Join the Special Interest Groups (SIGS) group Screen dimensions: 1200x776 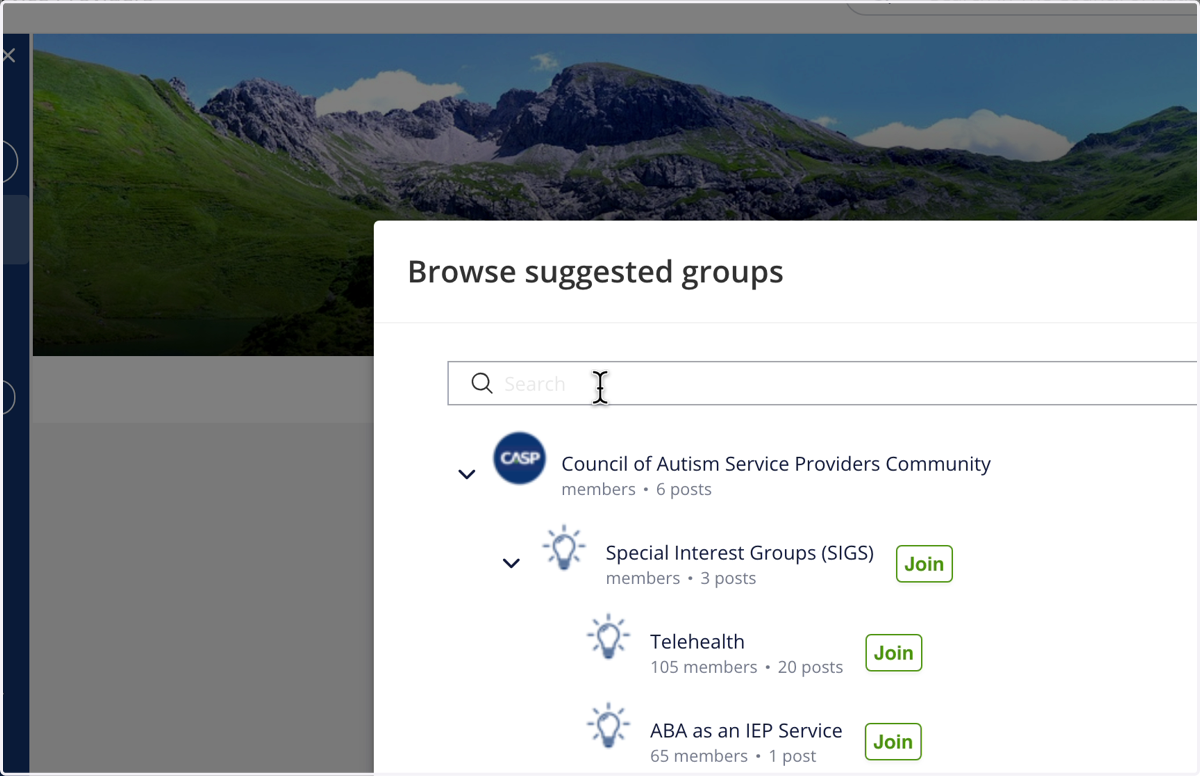pyautogui.click(x=924, y=564)
